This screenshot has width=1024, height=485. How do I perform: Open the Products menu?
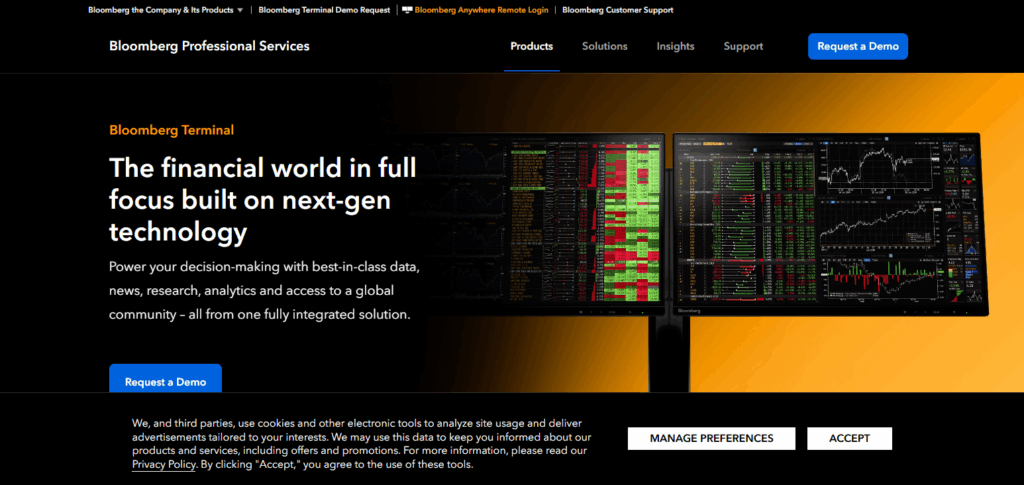click(x=532, y=46)
